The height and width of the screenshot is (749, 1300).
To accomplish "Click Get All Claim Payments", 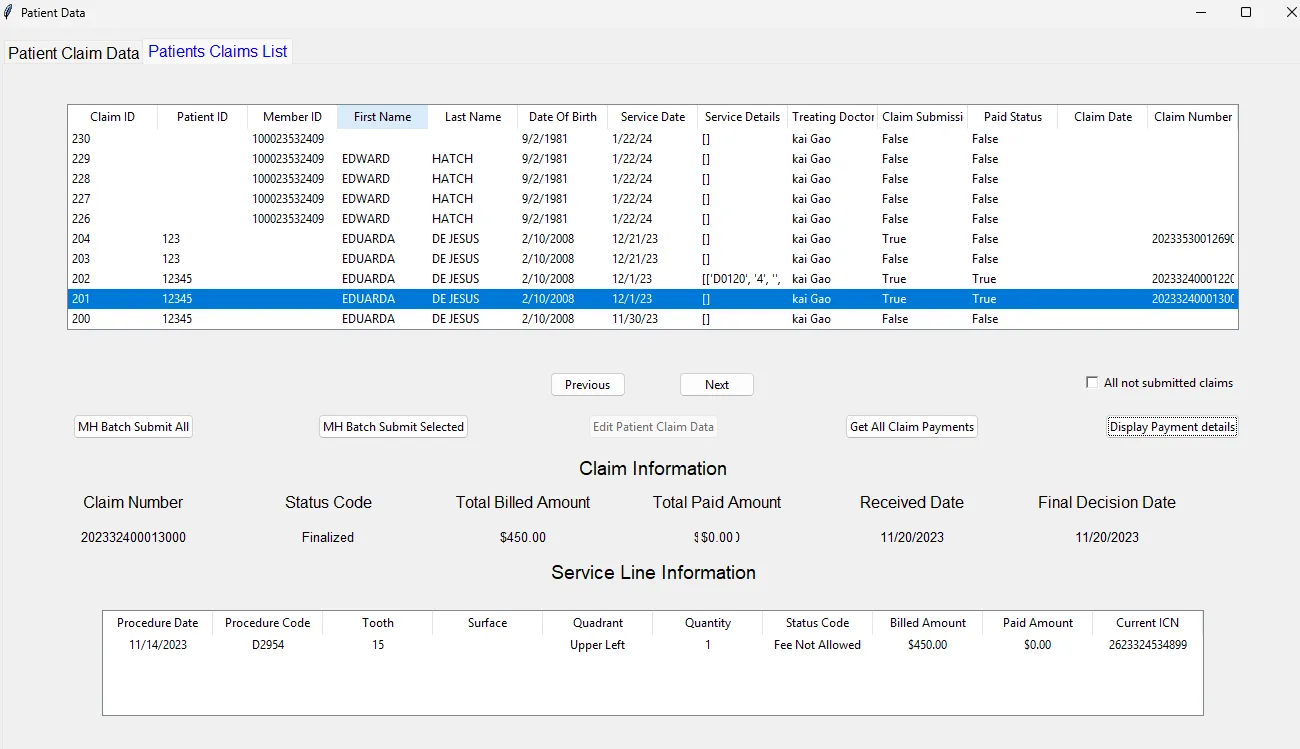I will (x=911, y=427).
